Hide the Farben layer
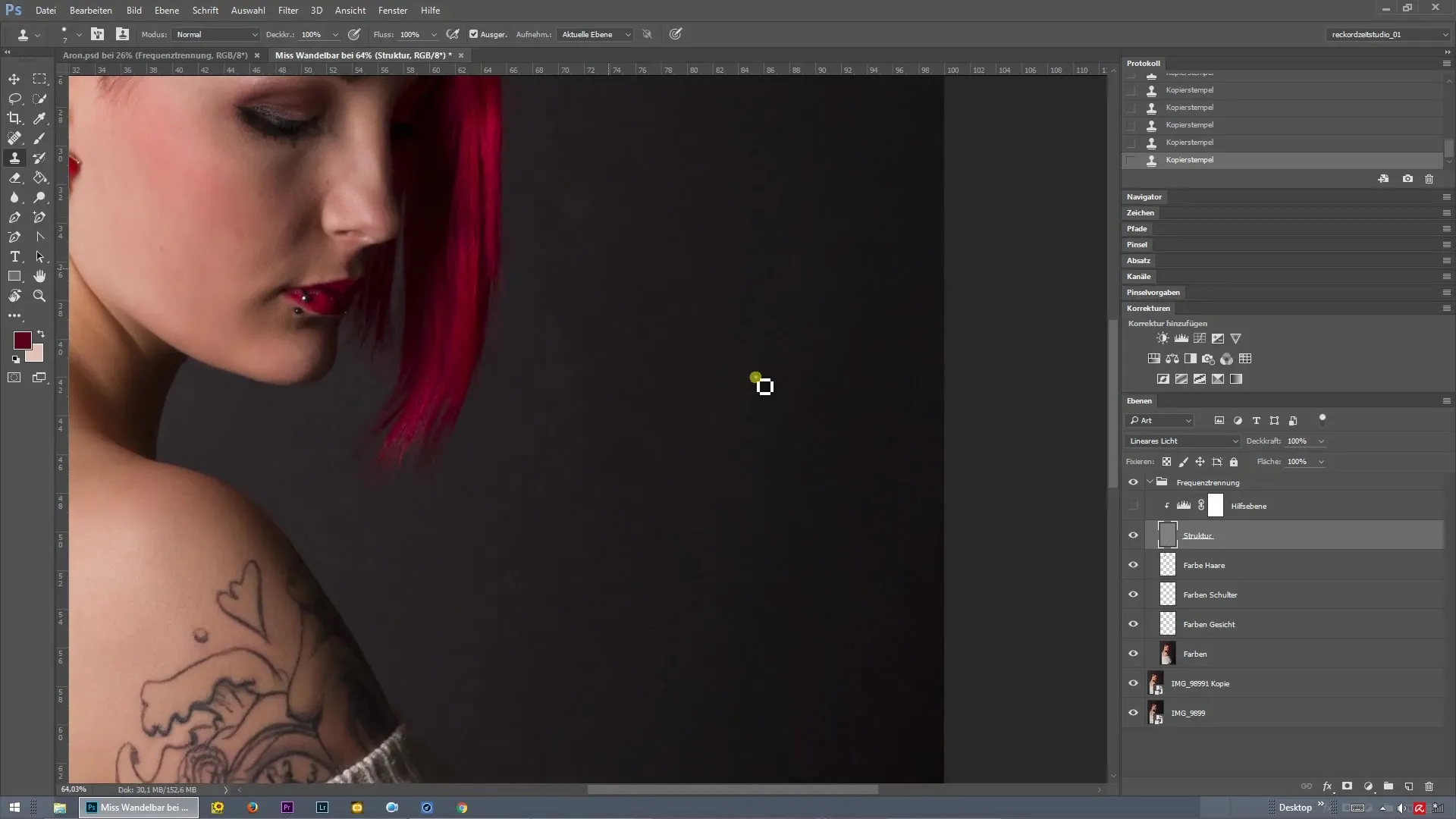The height and width of the screenshot is (819, 1456). (x=1133, y=654)
